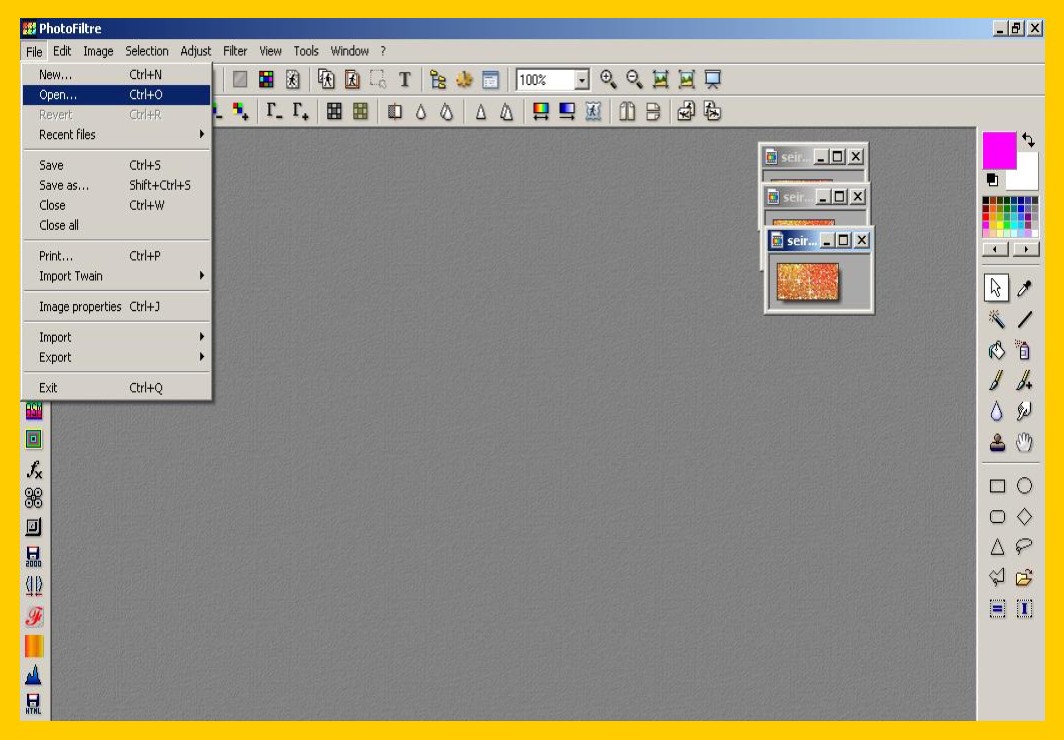The width and height of the screenshot is (1064, 740).
Task: Select the Ellipse selection shape
Action: [x=1024, y=486]
